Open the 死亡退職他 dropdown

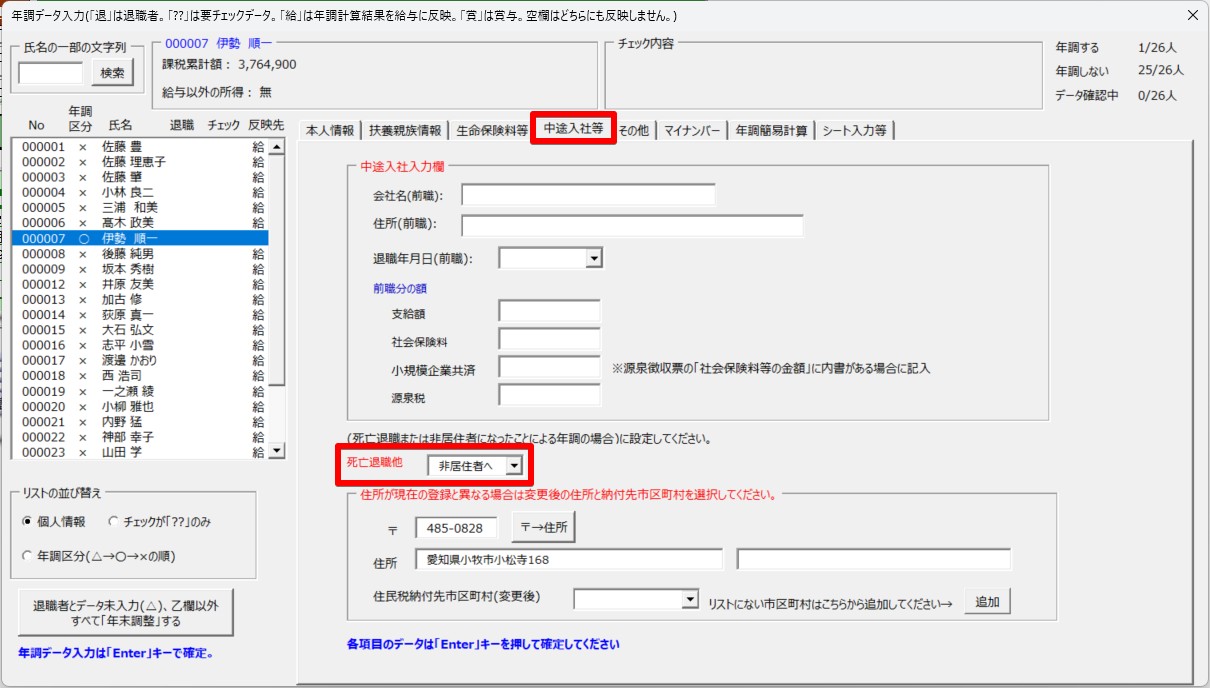point(513,465)
